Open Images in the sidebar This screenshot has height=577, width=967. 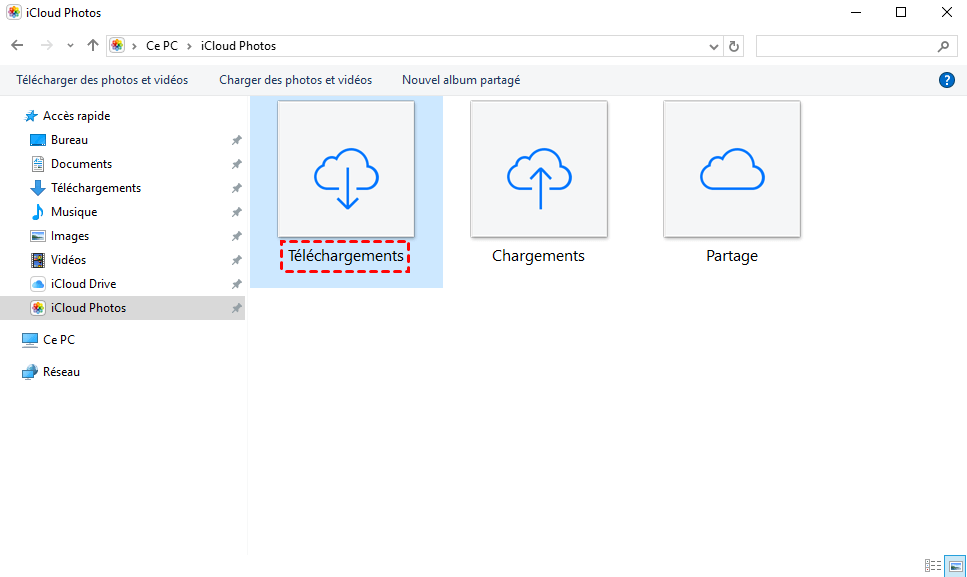70,236
